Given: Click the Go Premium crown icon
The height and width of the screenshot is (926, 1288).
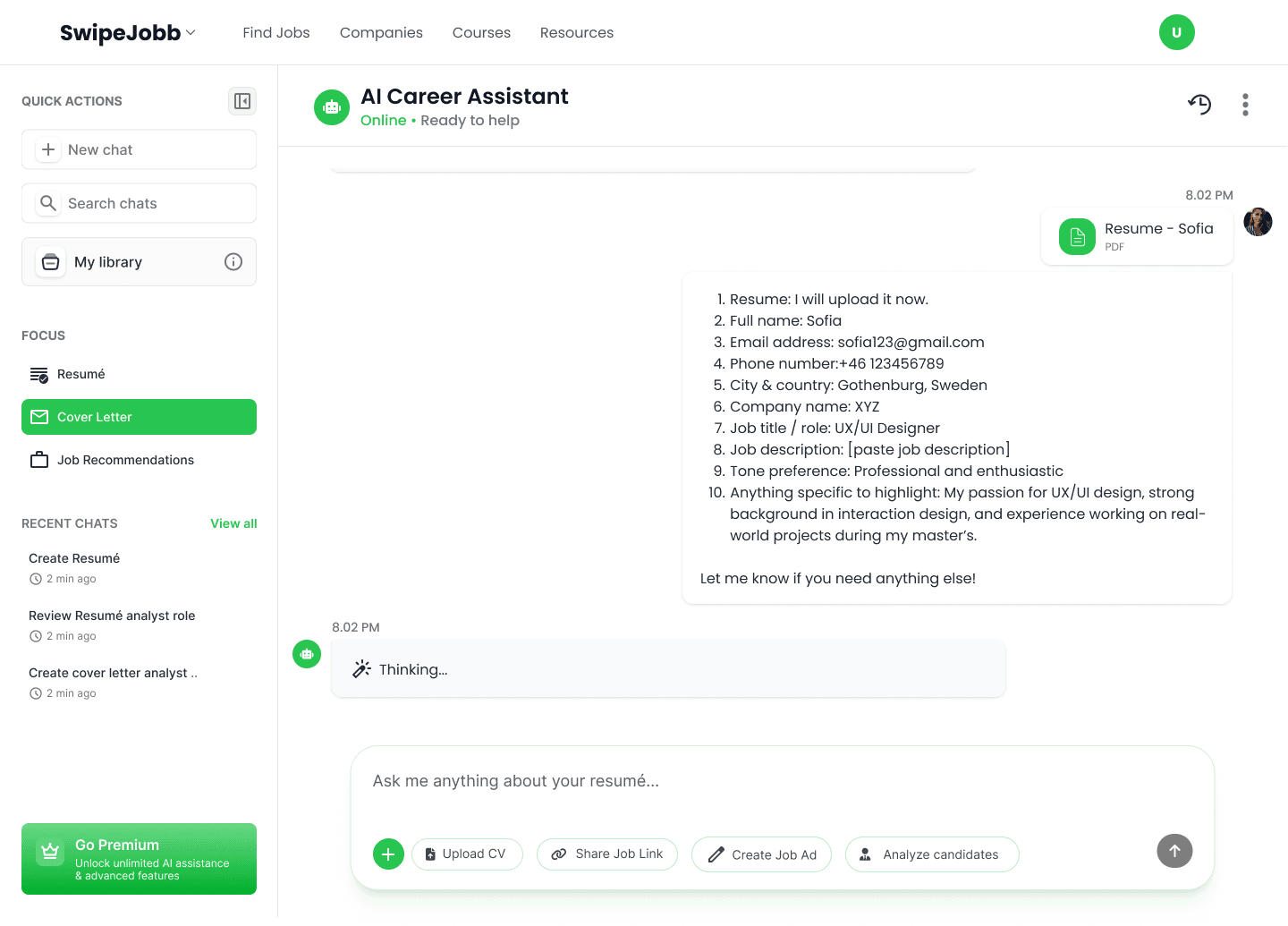Looking at the screenshot, I should pyautogui.click(x=51, y=851).
